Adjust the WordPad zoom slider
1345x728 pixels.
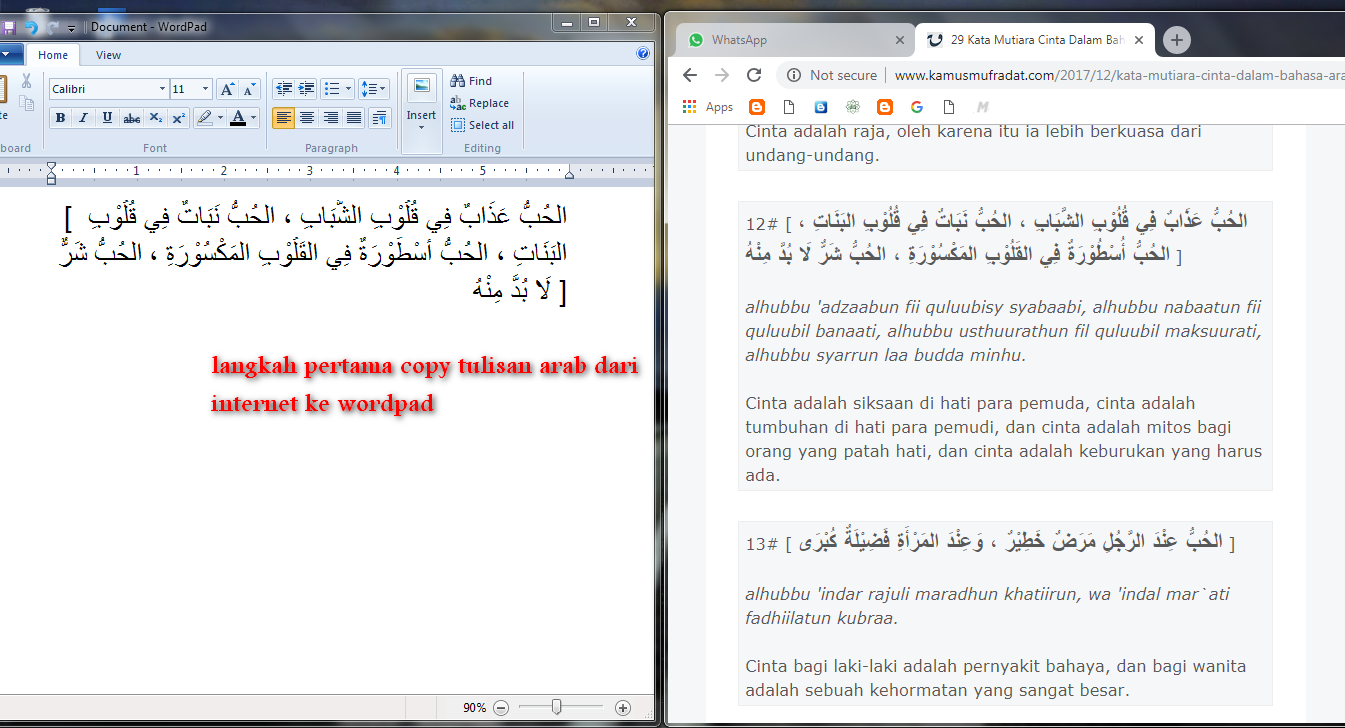click(556, 707)
